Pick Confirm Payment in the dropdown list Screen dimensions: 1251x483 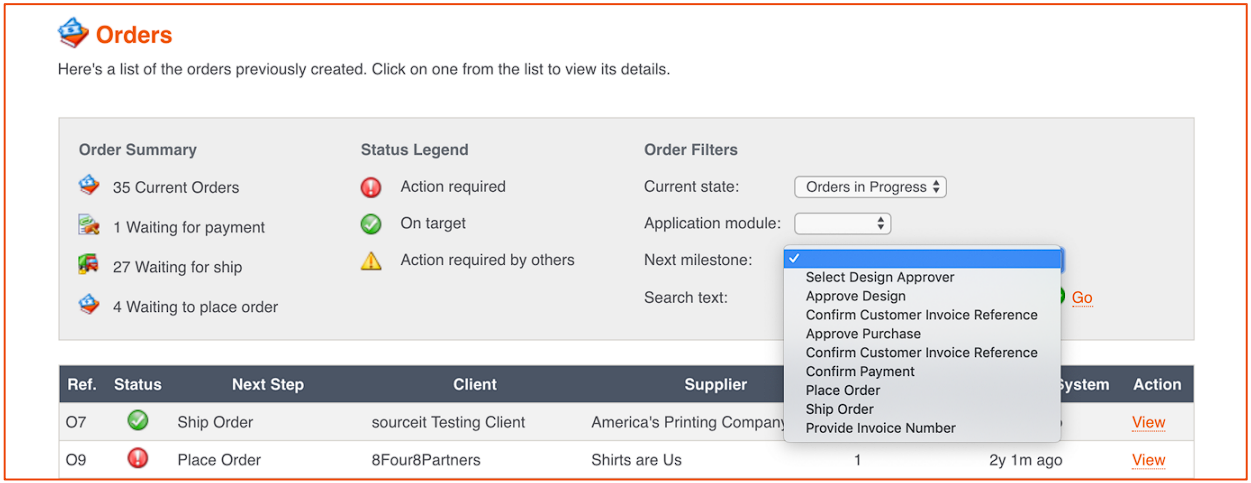(860, 371)
